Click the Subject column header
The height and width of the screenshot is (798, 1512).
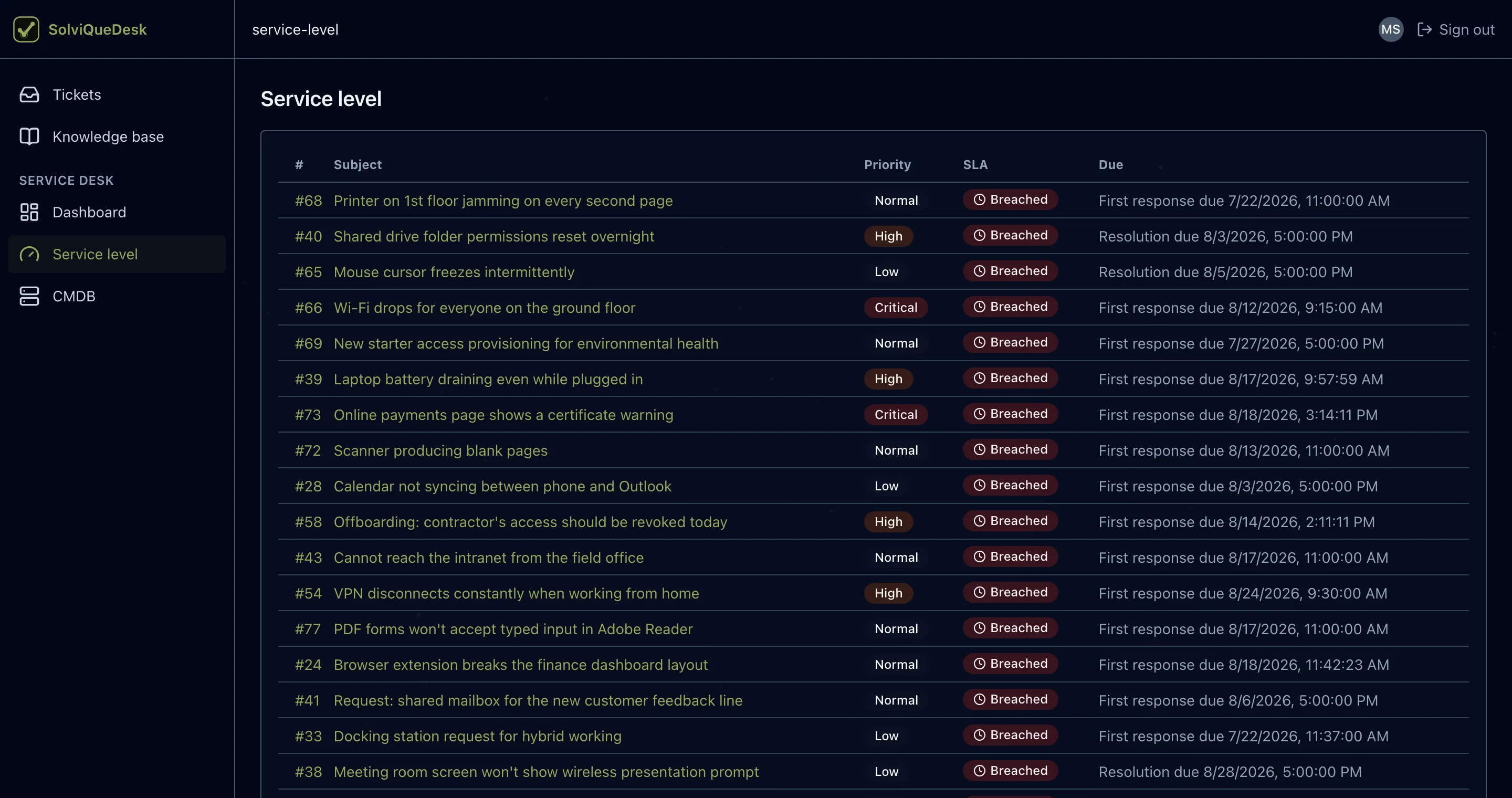click(x=358, y=165)
